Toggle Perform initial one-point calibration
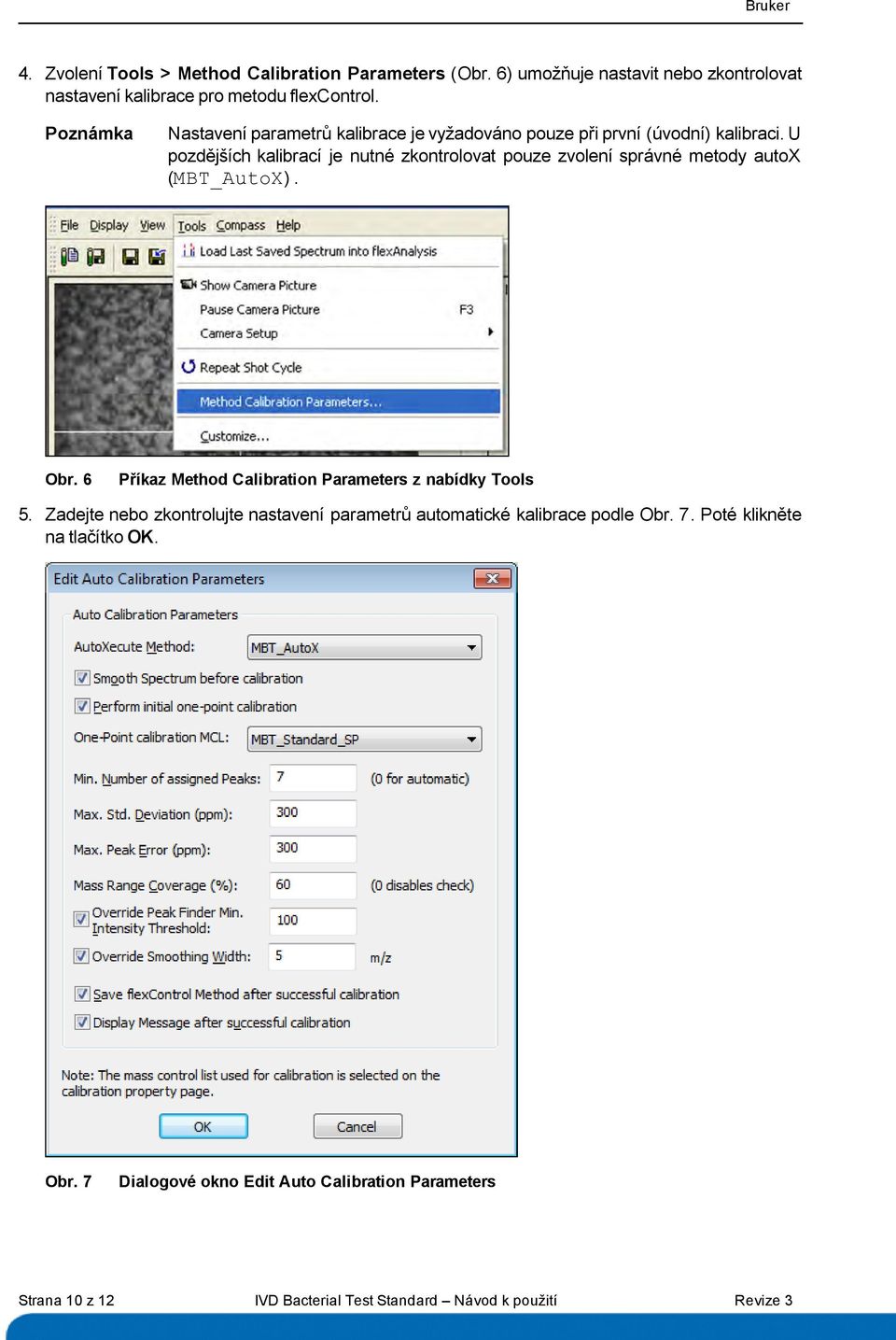Screen dimensions: 896x1340 tap(82, 706)
